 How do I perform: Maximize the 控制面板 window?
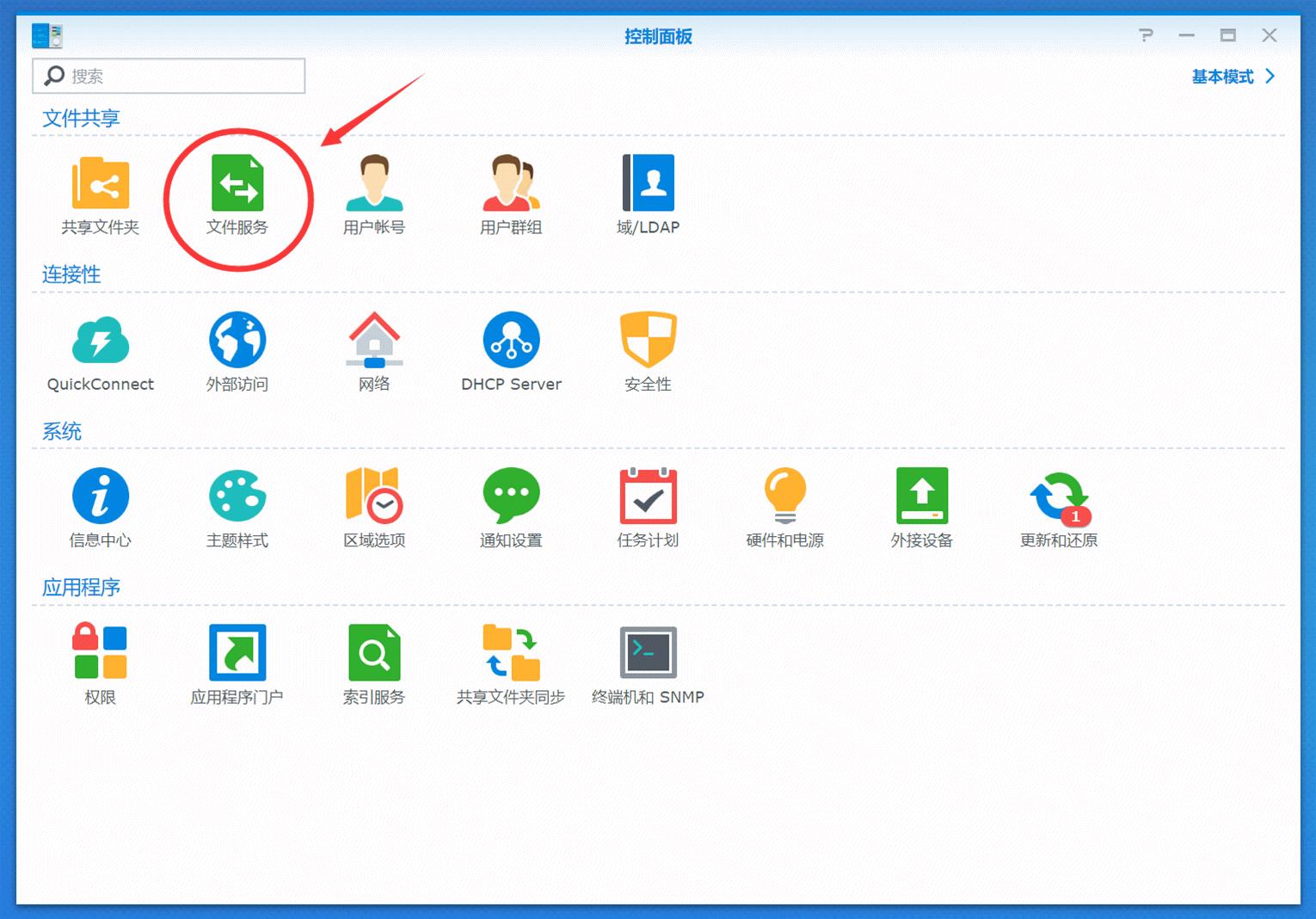(x=1228, y=35)
